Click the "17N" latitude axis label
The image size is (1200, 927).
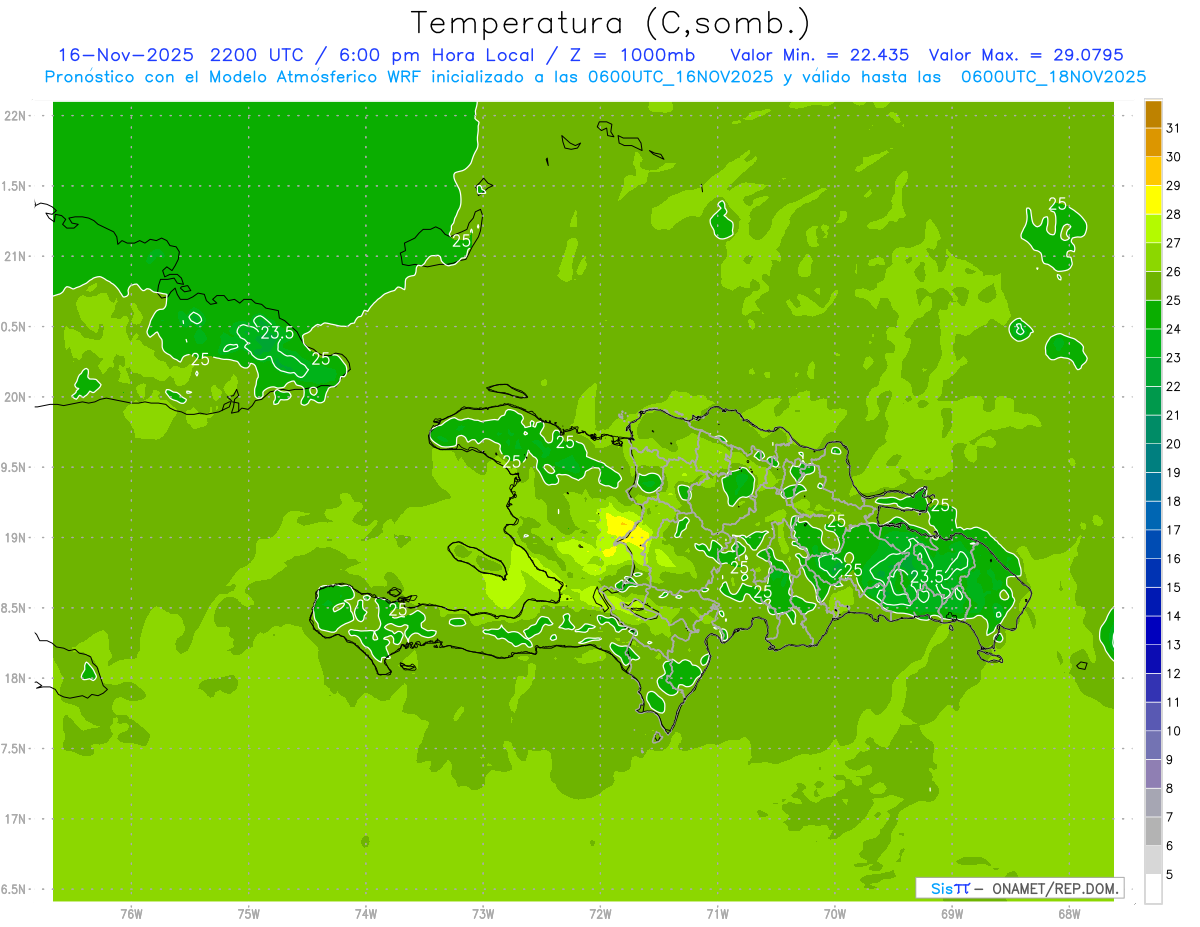point(16,819)
